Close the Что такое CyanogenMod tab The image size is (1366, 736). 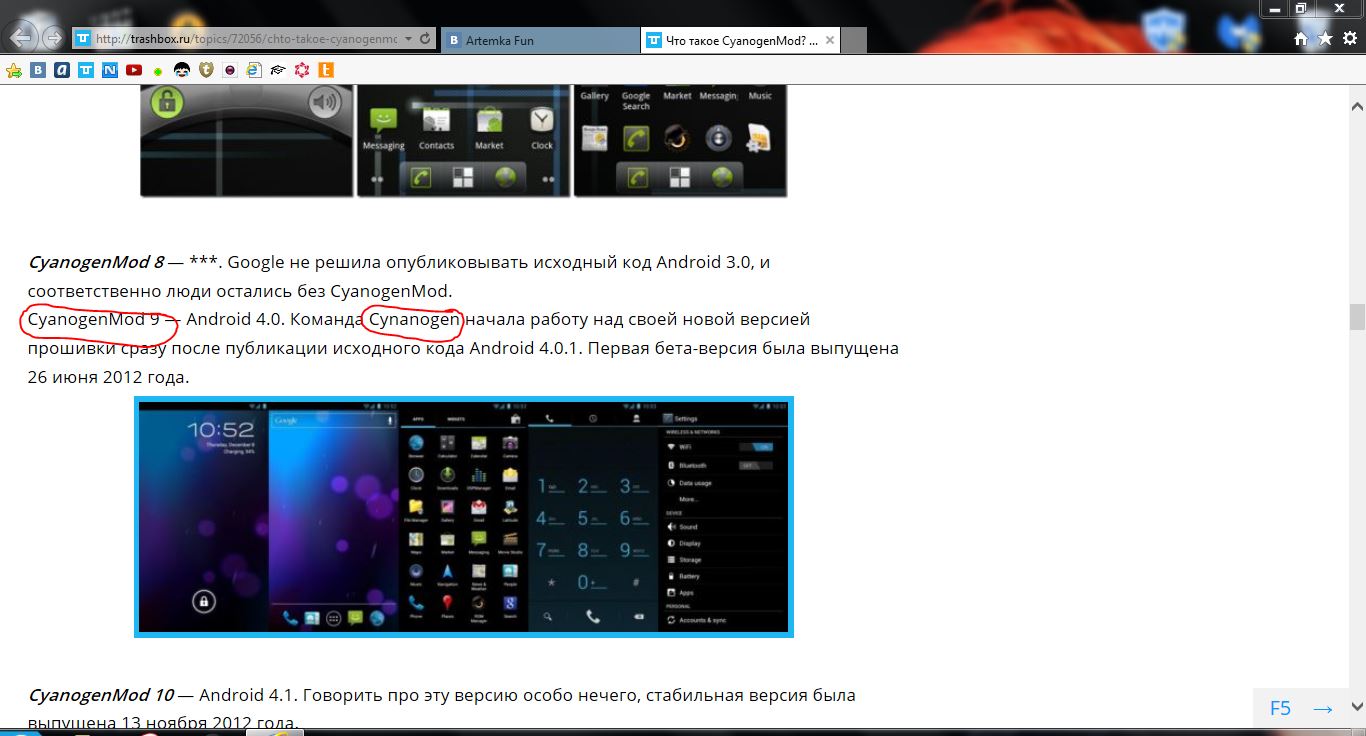tap(829, 40)
